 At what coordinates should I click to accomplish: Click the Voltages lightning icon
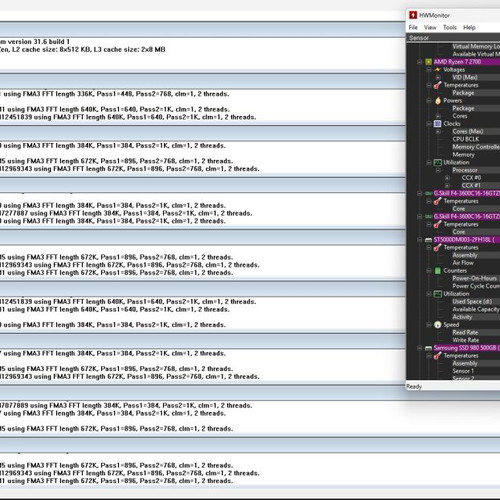pyautogui.click(x=438, y=69)
